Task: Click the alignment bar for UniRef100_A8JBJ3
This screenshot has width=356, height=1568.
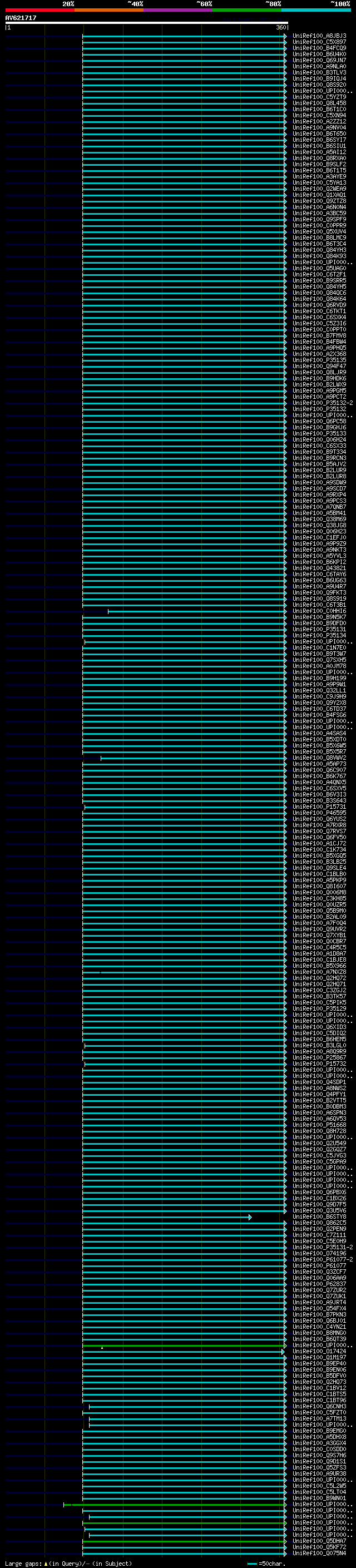Action: click(184, 36)
